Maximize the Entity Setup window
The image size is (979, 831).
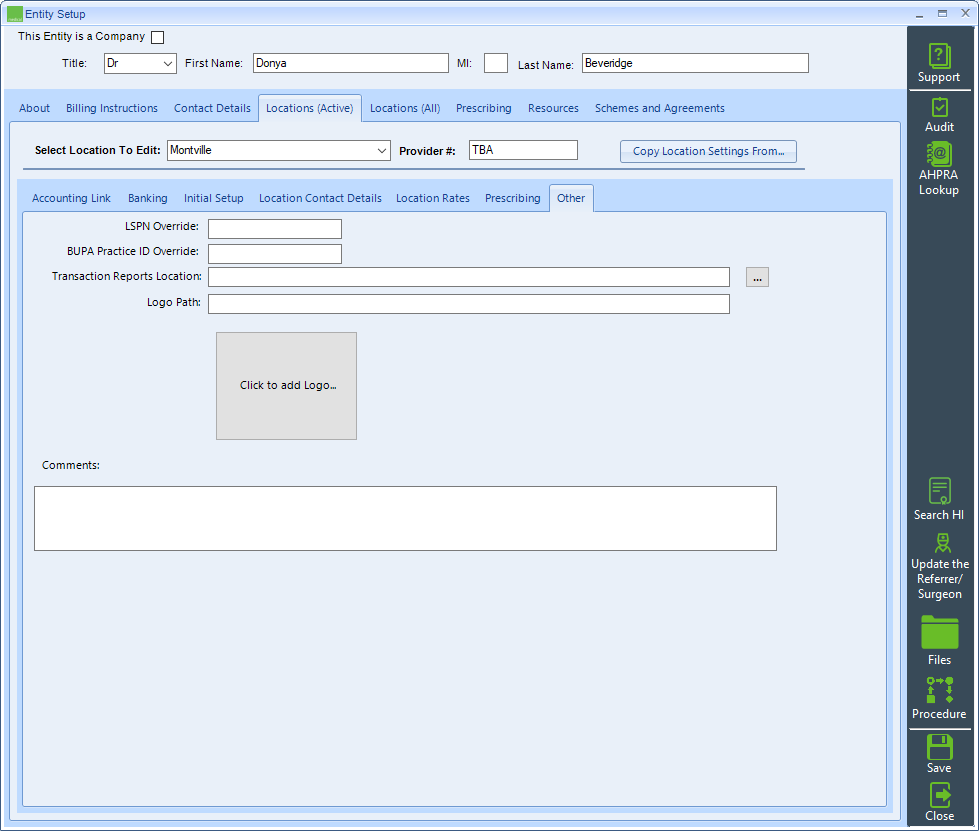pos(942,13)
